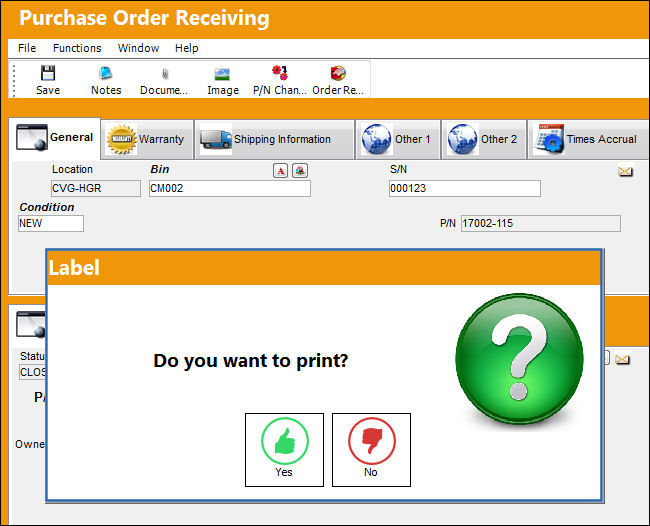Click the 'Do you want to print?' text
Image resolution: width=650 pixels, height=526 pixels.
[x=251, y=361]
